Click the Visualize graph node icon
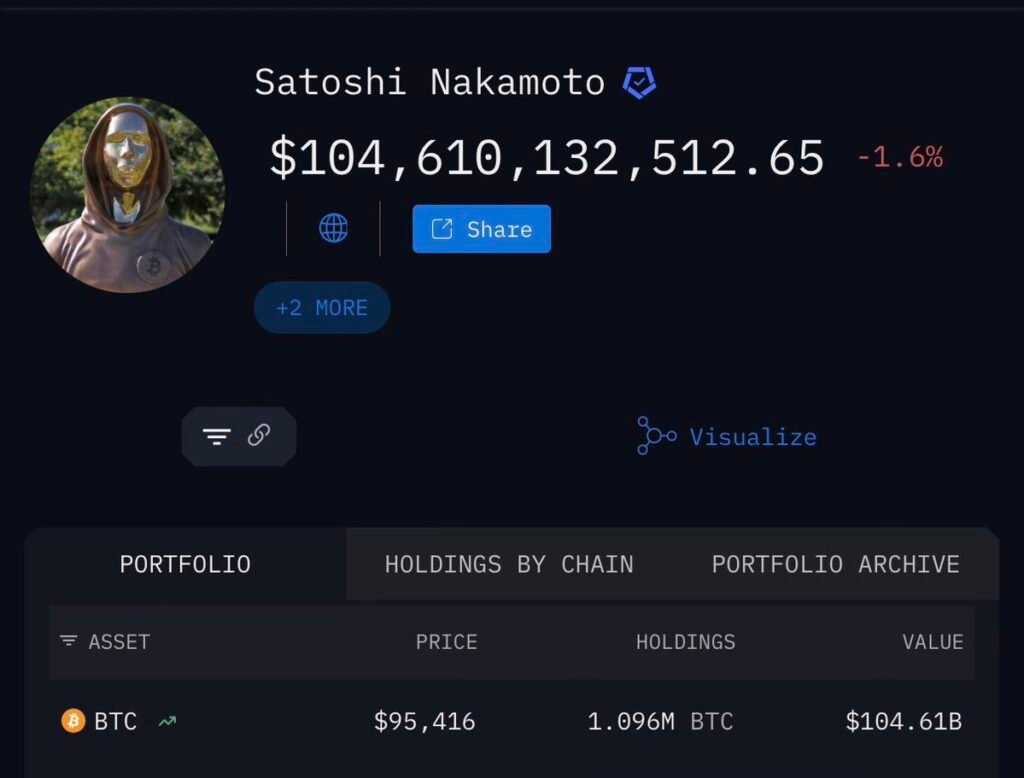 (x=656, y=436)
